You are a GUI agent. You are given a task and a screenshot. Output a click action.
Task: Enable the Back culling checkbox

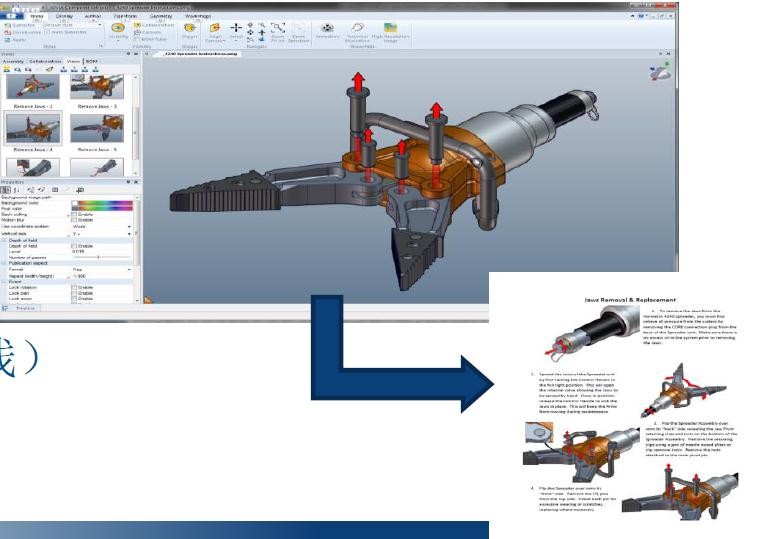pos(74,214)
